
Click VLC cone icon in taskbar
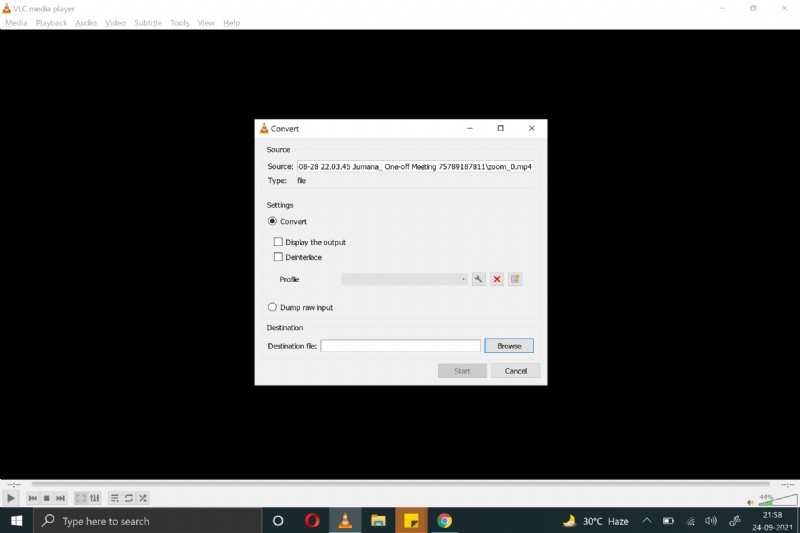click(x=345, y=521)
